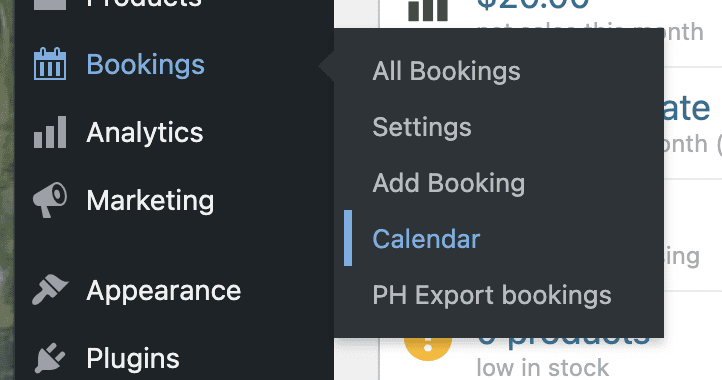Click the yellow exclamation stock warning icon

(427, 349)
